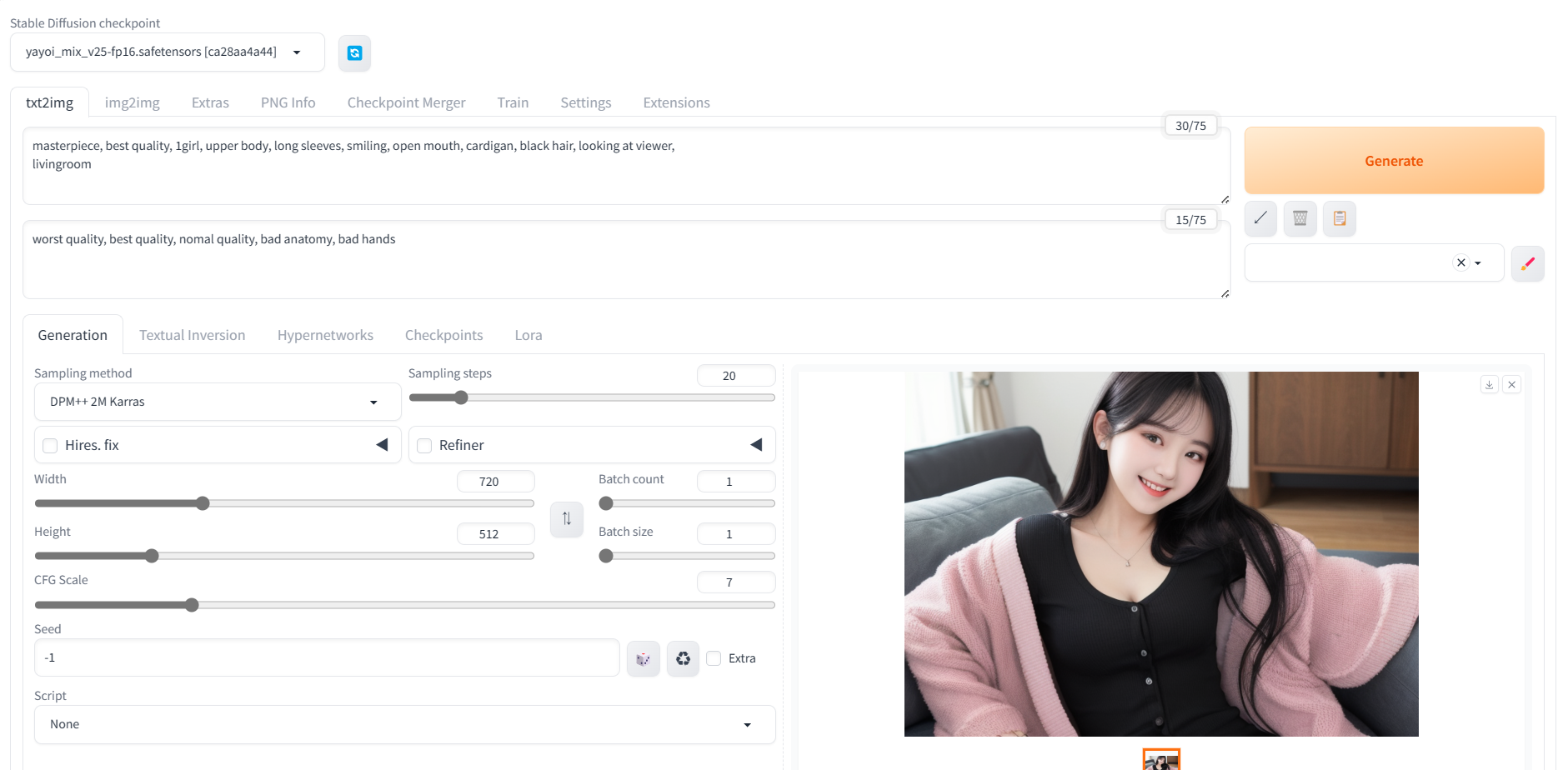Image resolution: width=1568 pixels, height=770 pixels.
Task: Switch to the Textual Inversion tab
Action: pos(193,335)
